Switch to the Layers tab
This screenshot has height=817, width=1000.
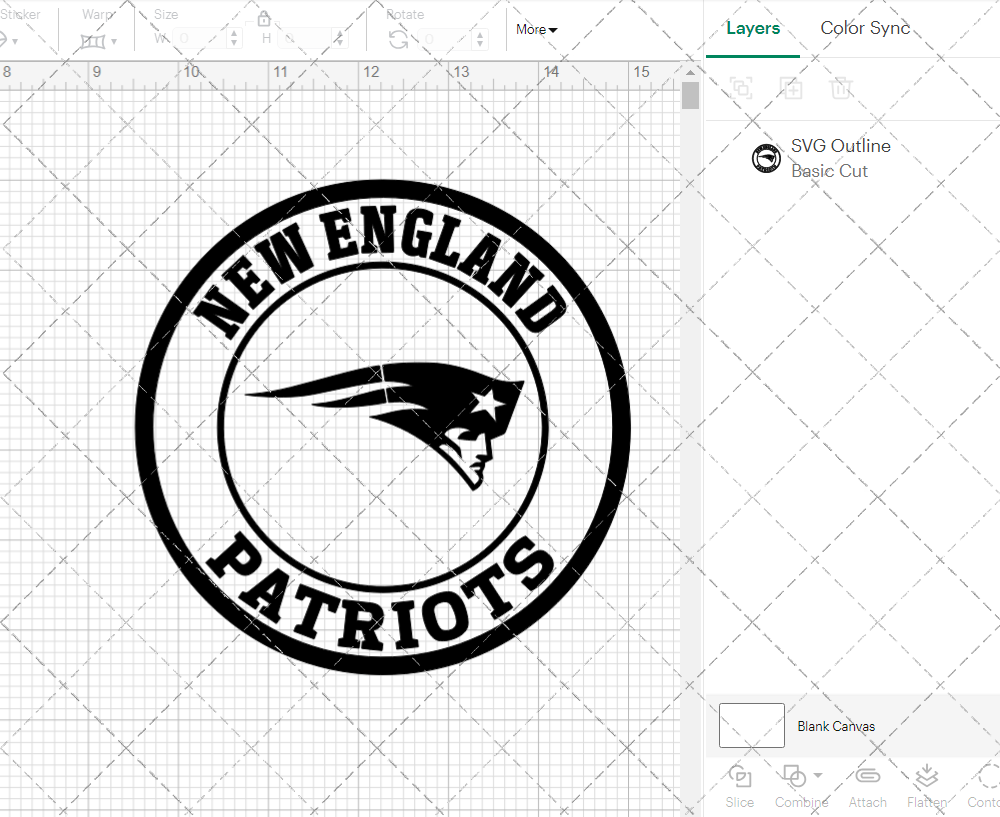tap(753, 28)
